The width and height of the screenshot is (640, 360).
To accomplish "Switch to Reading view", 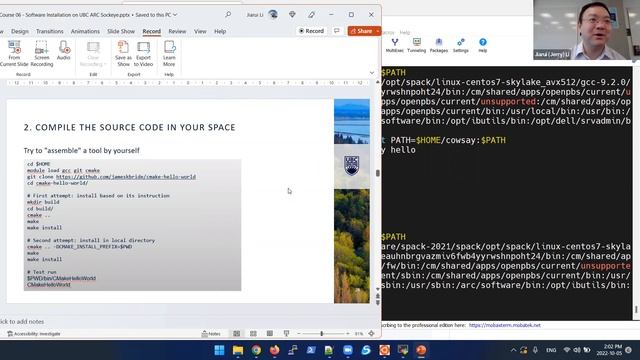I will [x=270, y=333].
